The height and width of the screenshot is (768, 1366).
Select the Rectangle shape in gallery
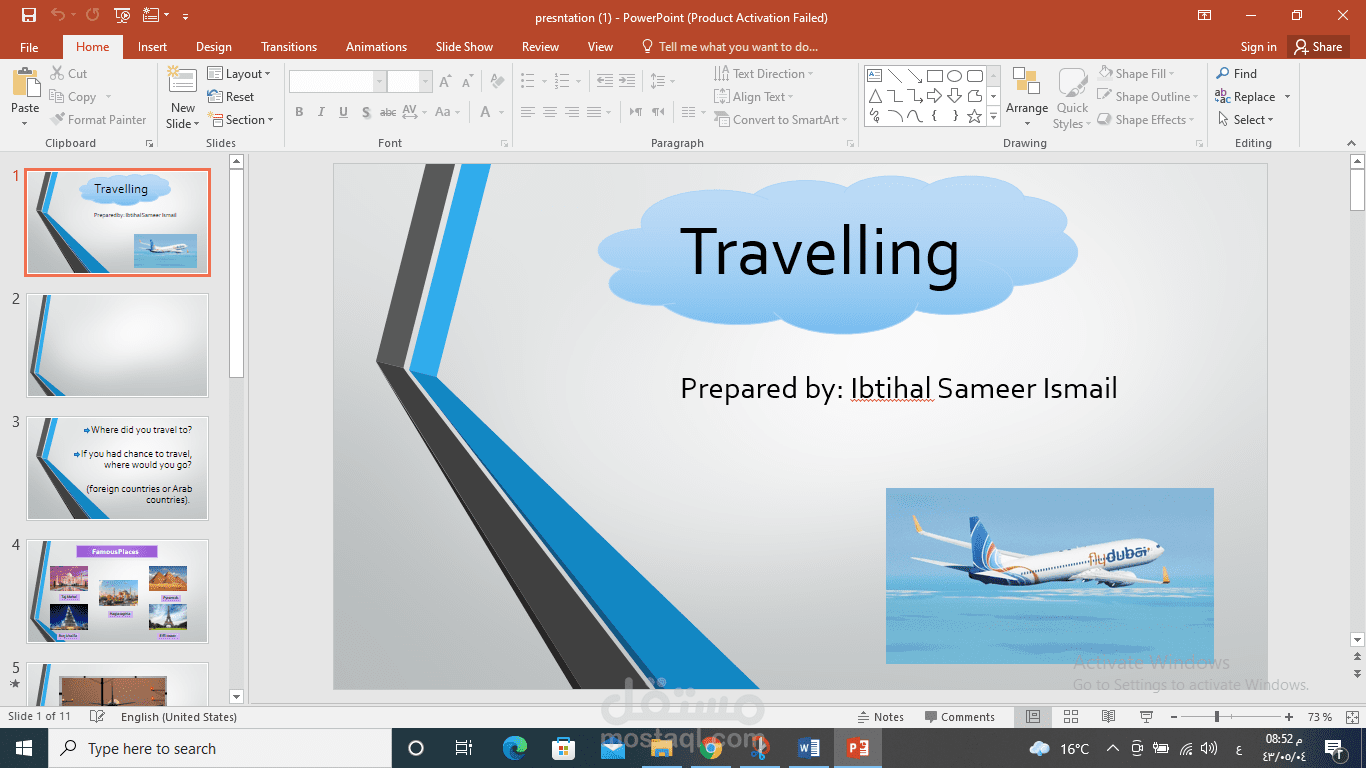point(935,76)
